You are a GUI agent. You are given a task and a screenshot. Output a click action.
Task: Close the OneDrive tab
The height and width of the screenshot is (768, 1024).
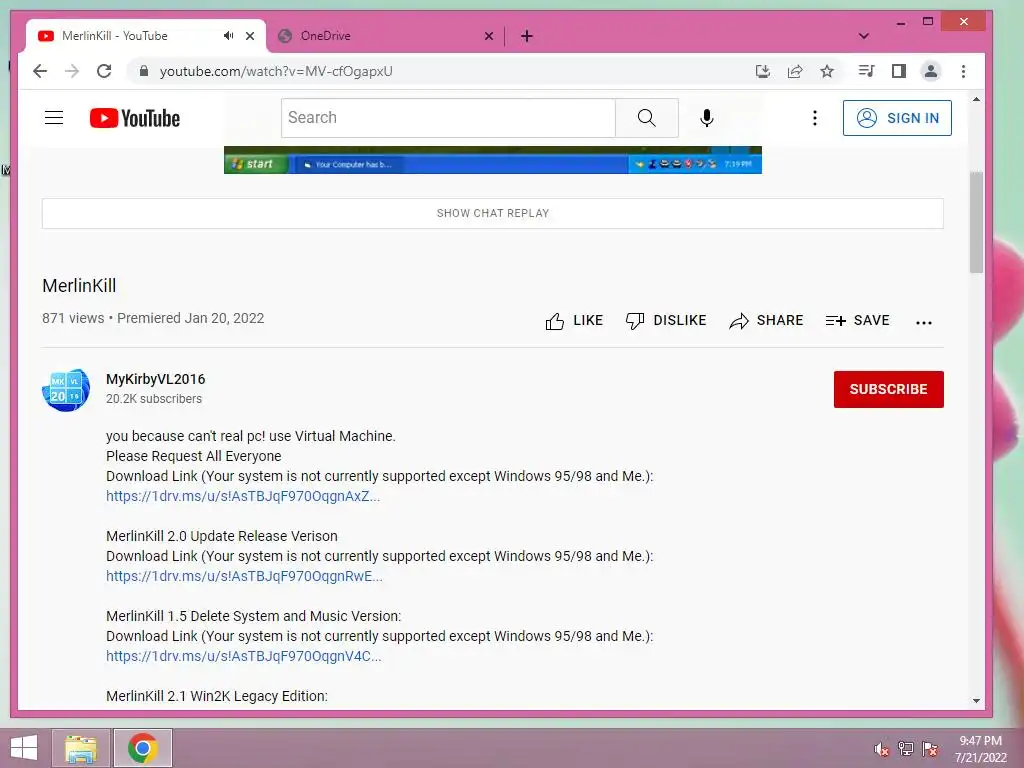[x=488, y=36]
